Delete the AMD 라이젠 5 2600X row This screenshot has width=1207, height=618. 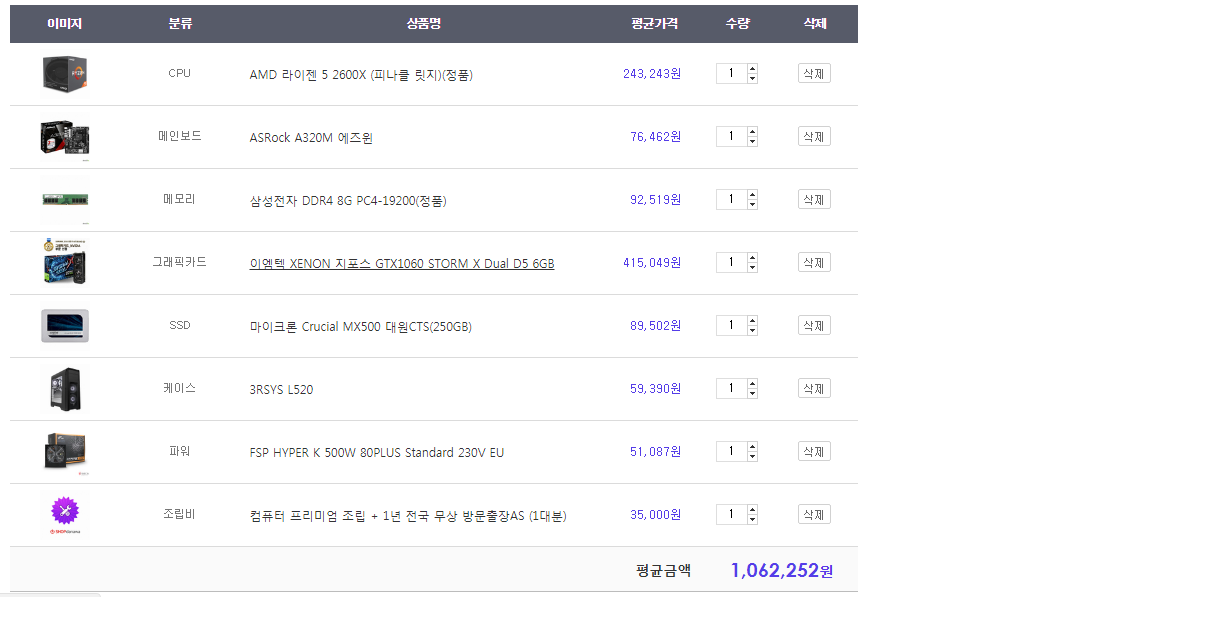814,73
